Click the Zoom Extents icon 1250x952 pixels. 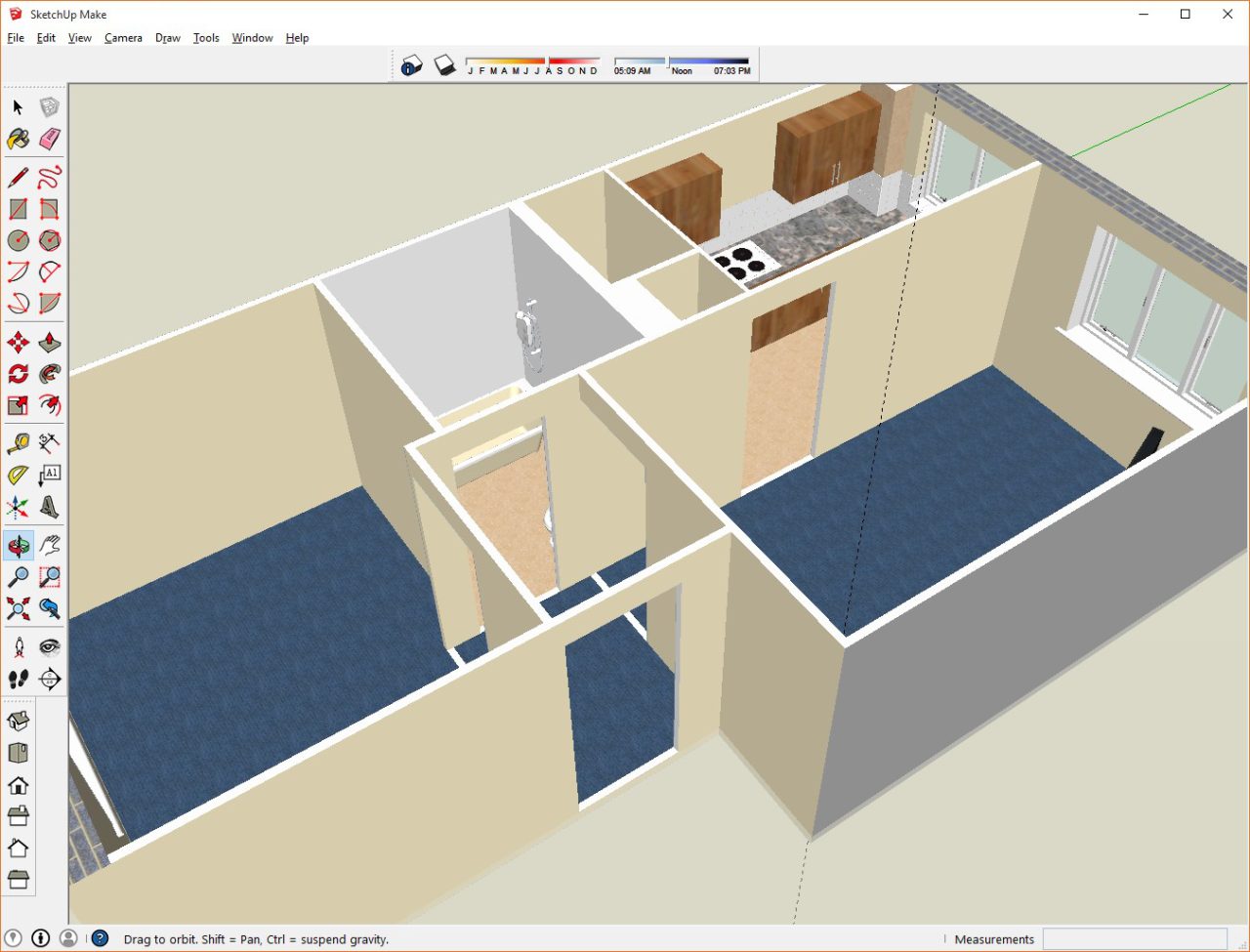tap(17, 607)
